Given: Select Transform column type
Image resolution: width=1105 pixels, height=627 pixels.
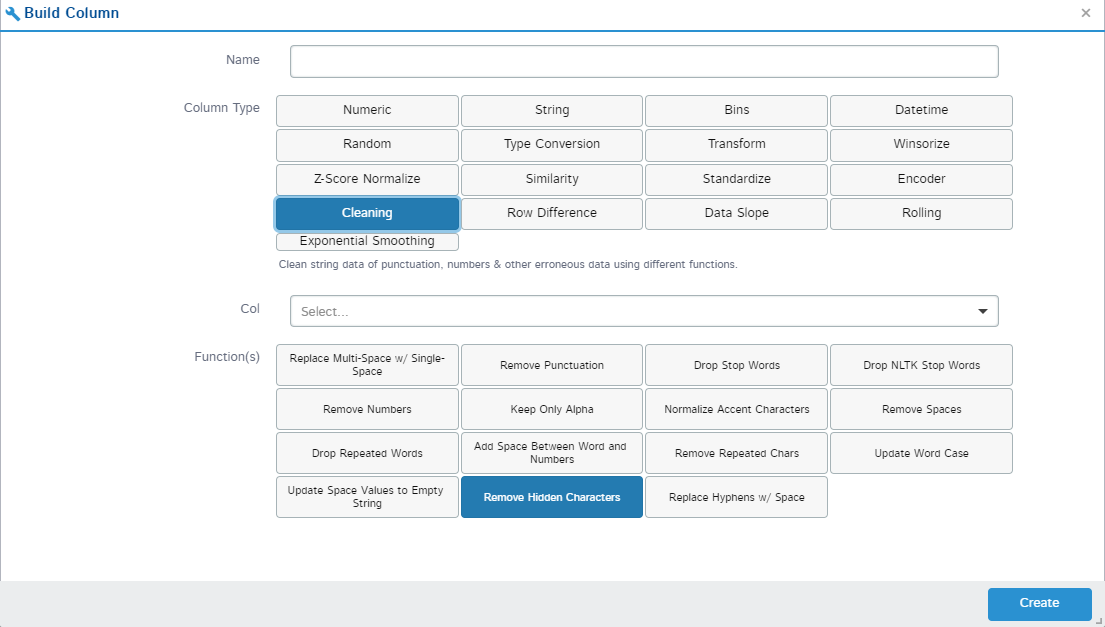Looking at the screenshot, I should point(736,144).
